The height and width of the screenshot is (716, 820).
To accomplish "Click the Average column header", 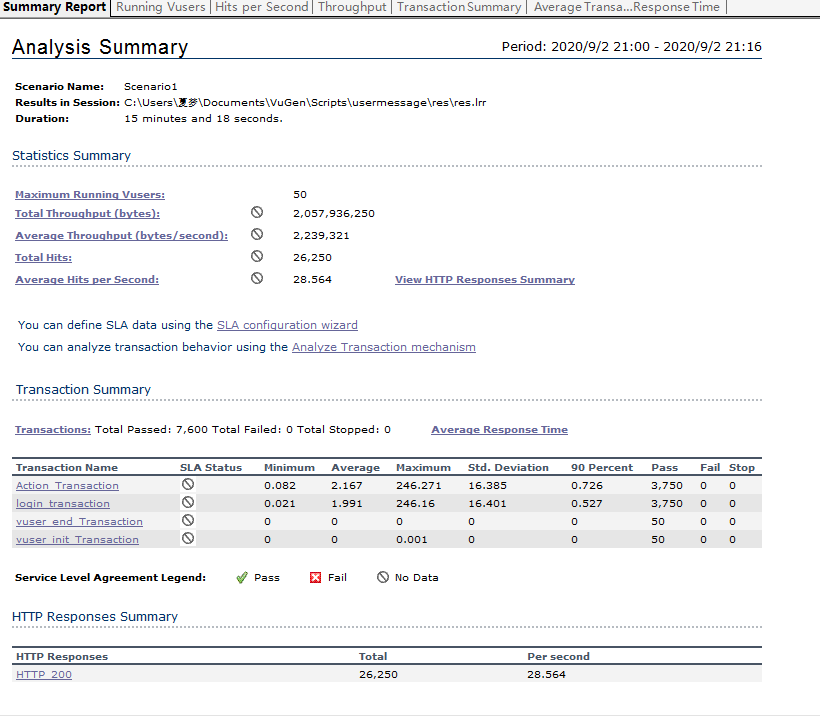I will [356, 468].
